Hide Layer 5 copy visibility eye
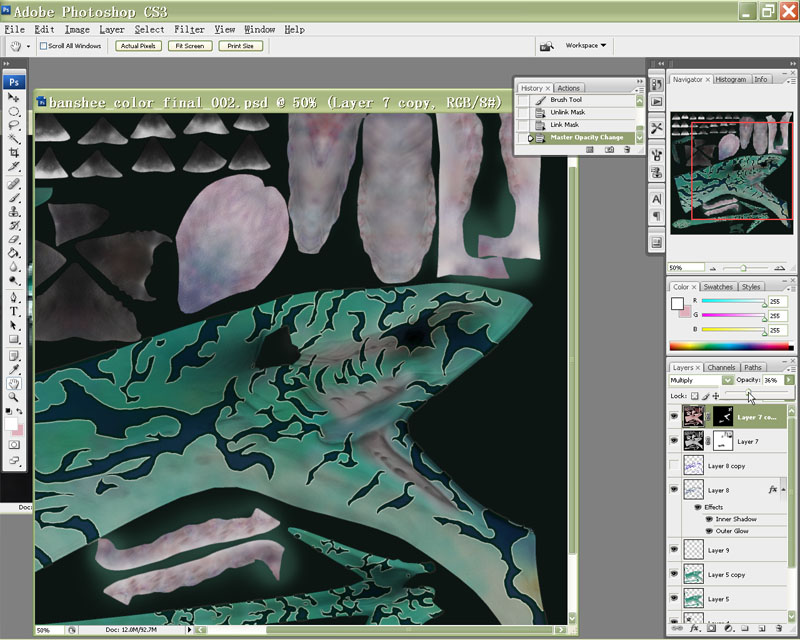Screen dimensions: 800x640 [674, 574]
